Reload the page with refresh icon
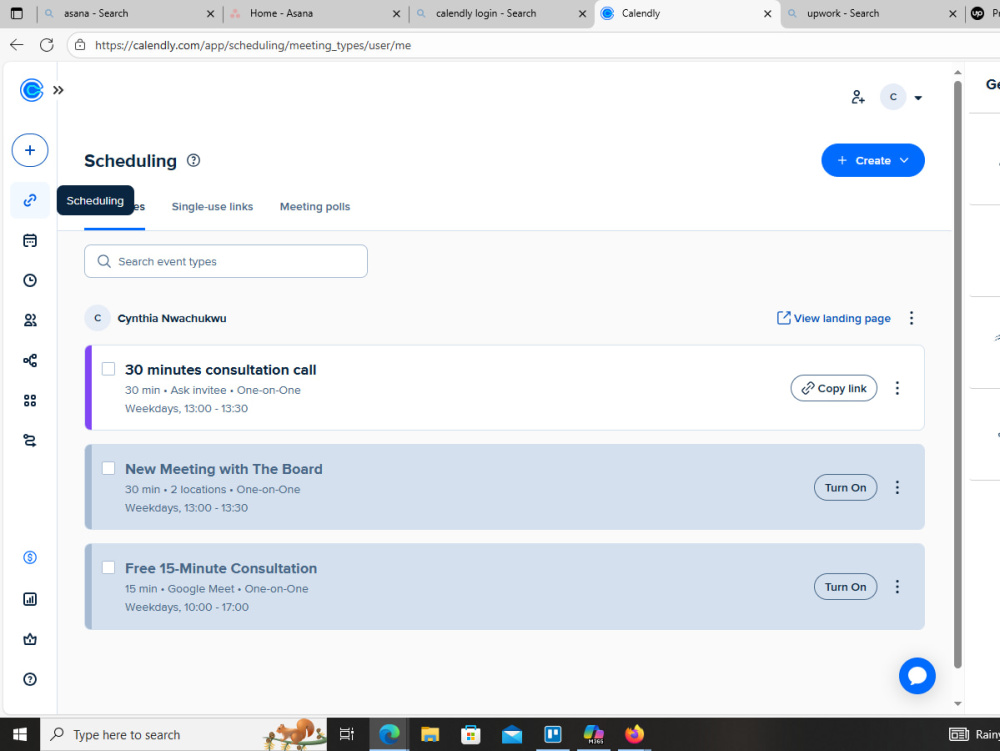The image size is (1000, 751). click(x=47, y=45)
